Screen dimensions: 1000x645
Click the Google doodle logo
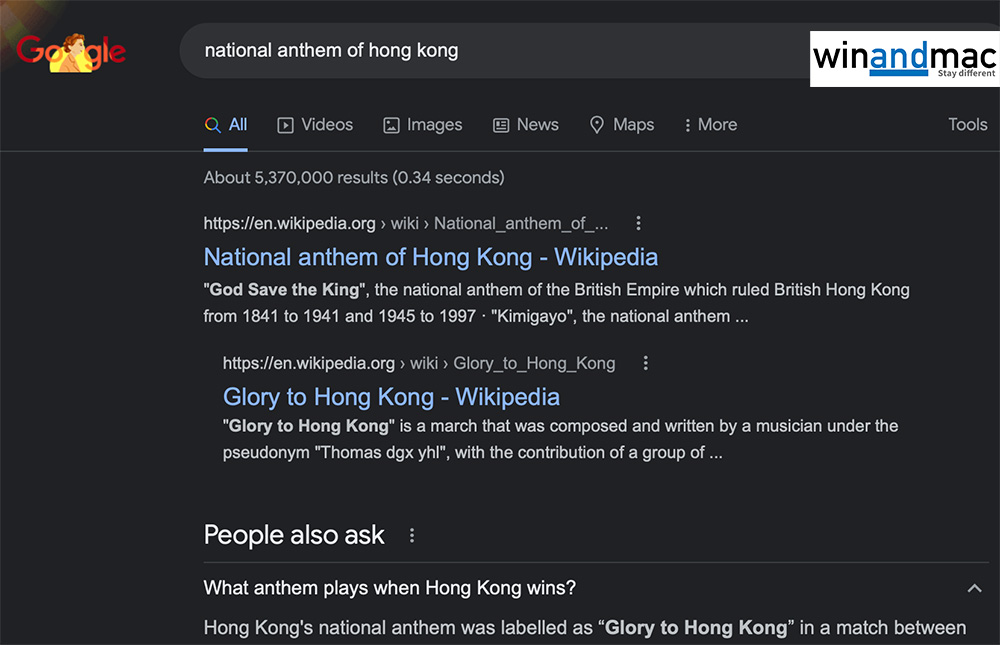(x=71, y=51)
